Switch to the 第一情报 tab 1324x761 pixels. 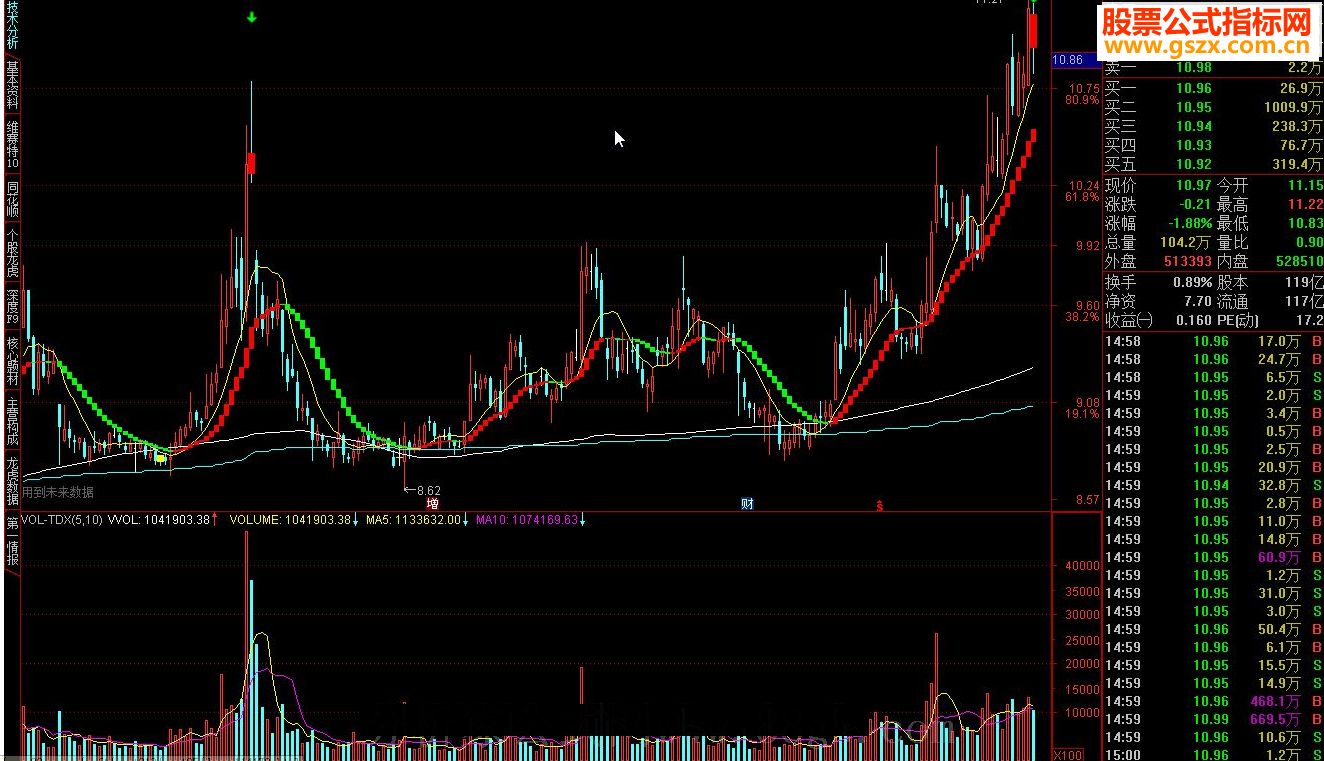[x=12, y=542]
